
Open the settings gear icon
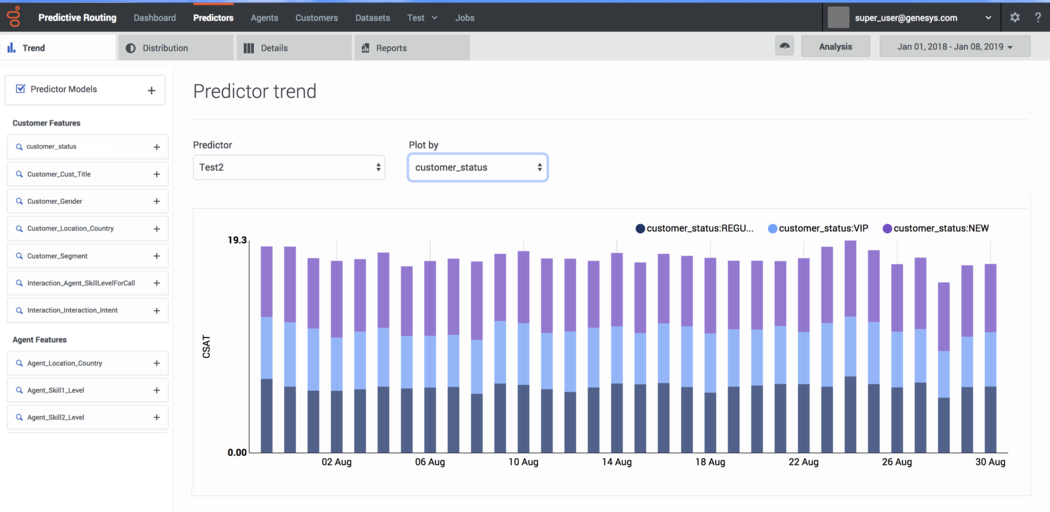tap(1015, 18)
